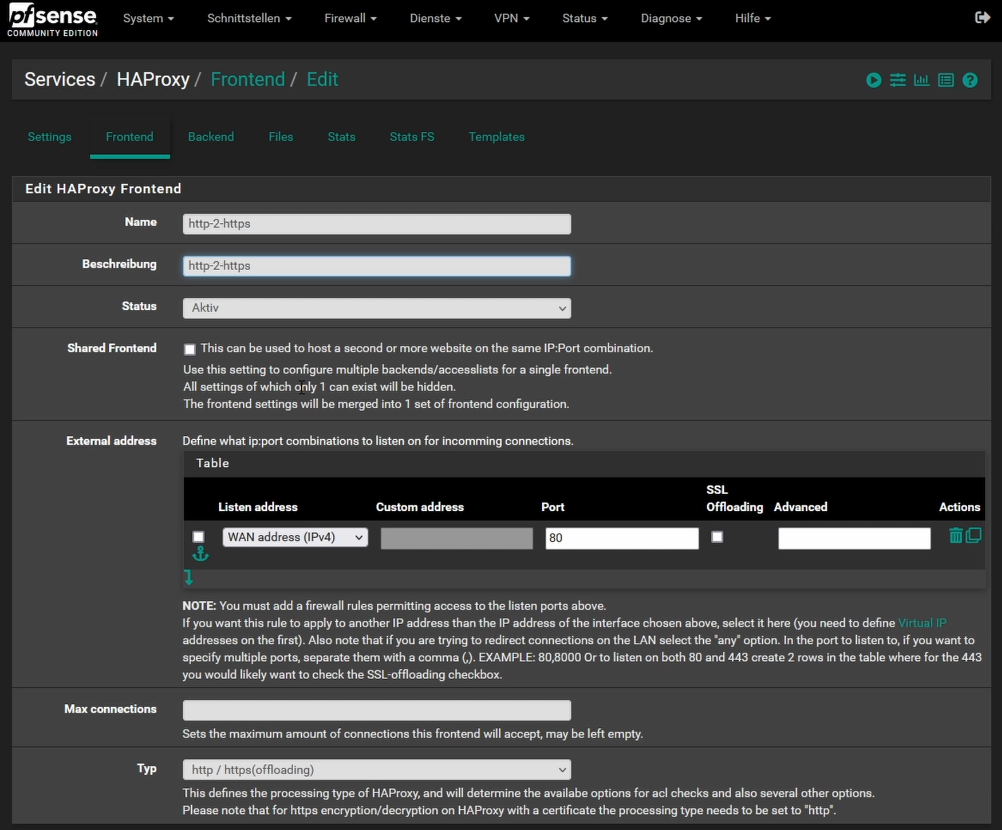Open the log entries list icon
1002x830 pixels.
946,80
